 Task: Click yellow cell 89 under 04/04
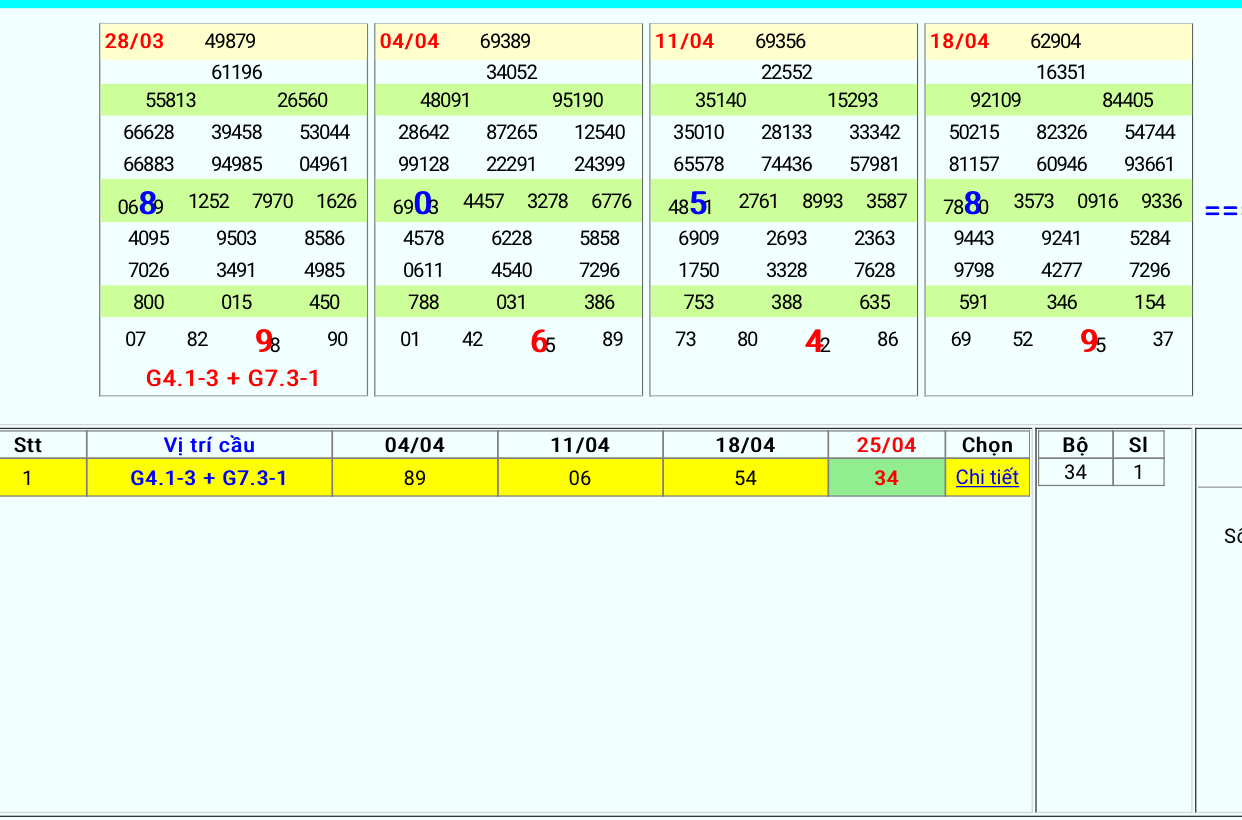(x=415, y=478)
